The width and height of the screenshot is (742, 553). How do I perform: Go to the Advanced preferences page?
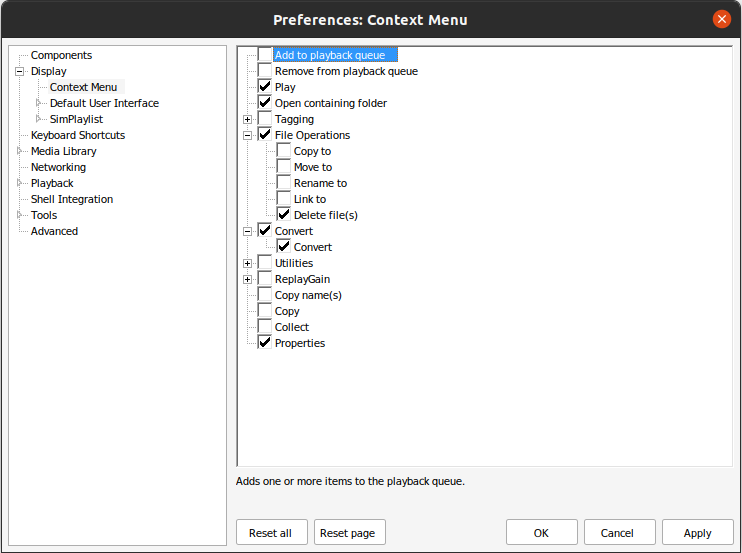pos(54,231)
